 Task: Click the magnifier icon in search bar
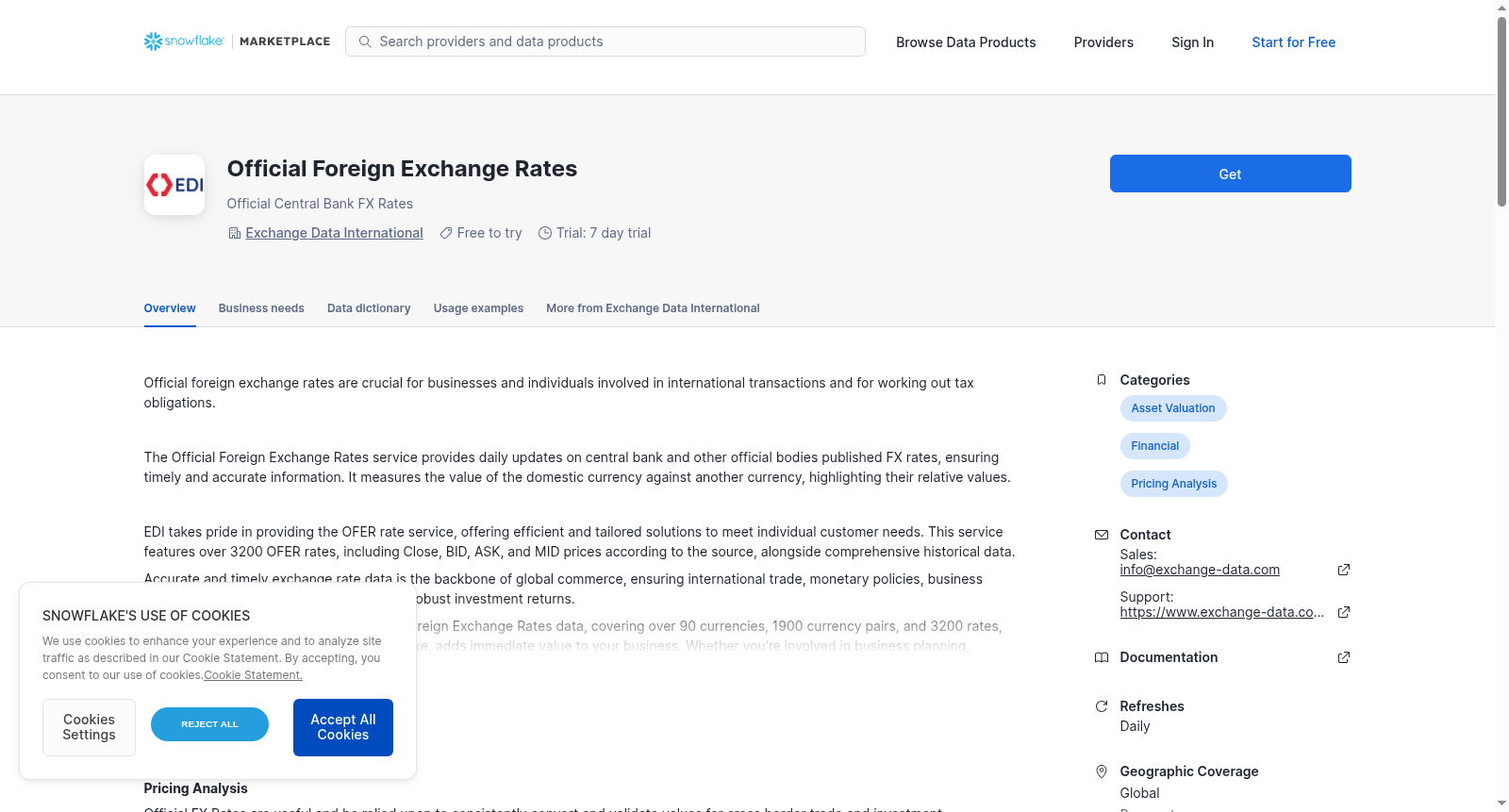point(365,41)
